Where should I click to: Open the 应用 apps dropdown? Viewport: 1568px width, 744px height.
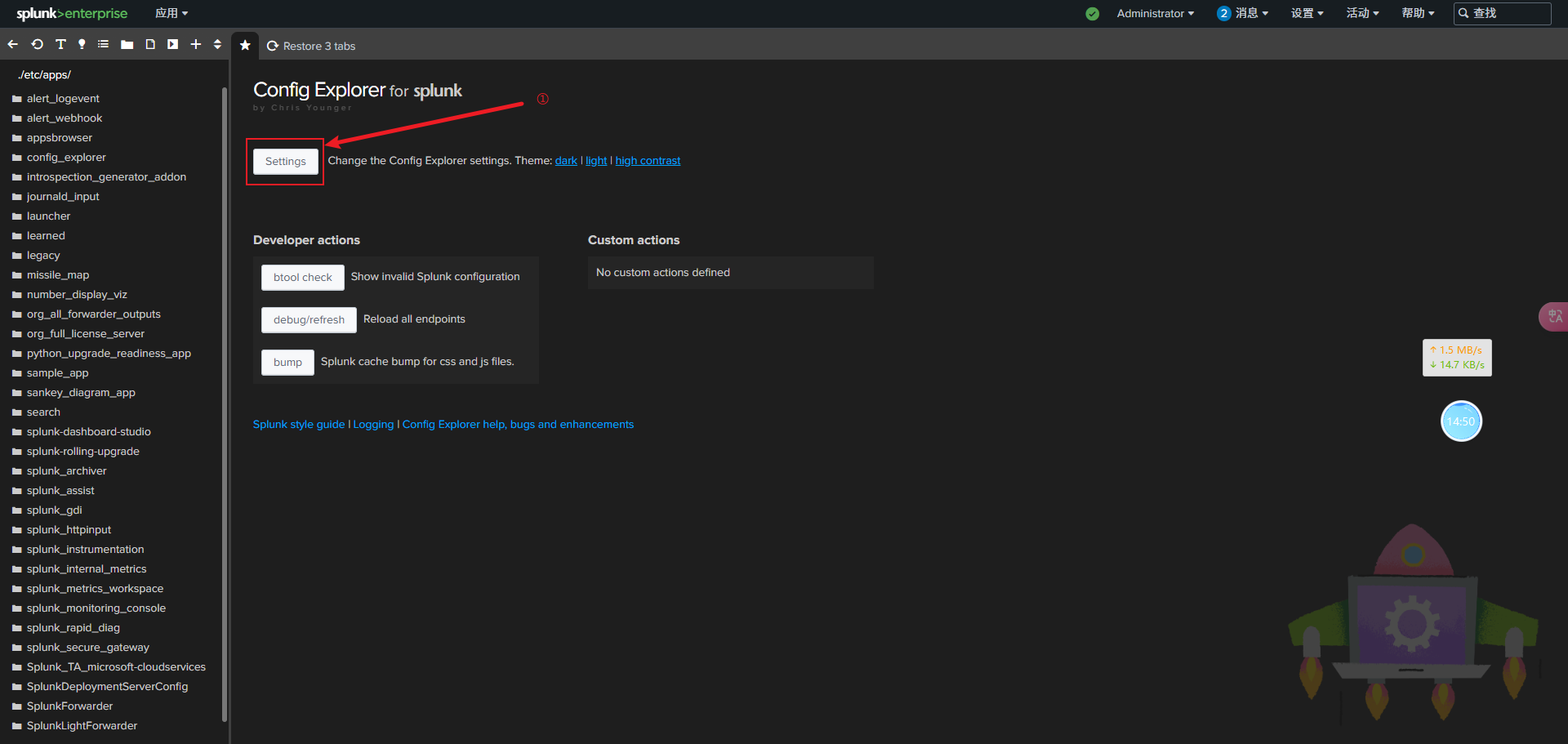(171, 13)
